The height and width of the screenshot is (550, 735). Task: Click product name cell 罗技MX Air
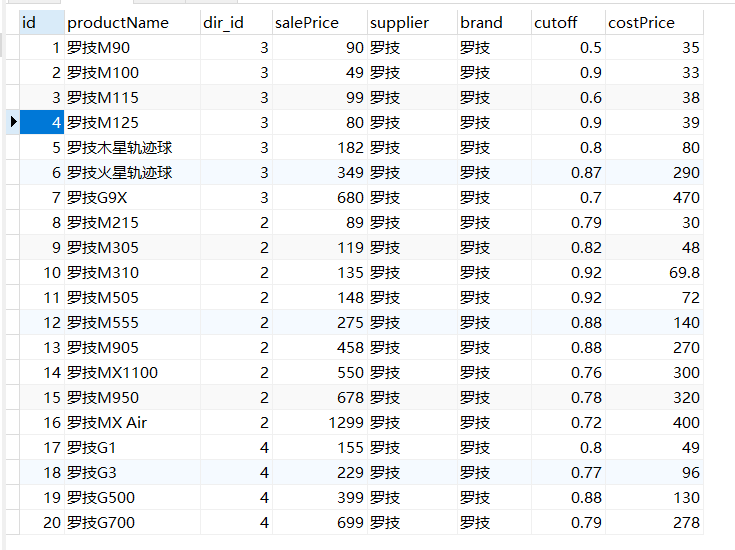coord(132,422)
